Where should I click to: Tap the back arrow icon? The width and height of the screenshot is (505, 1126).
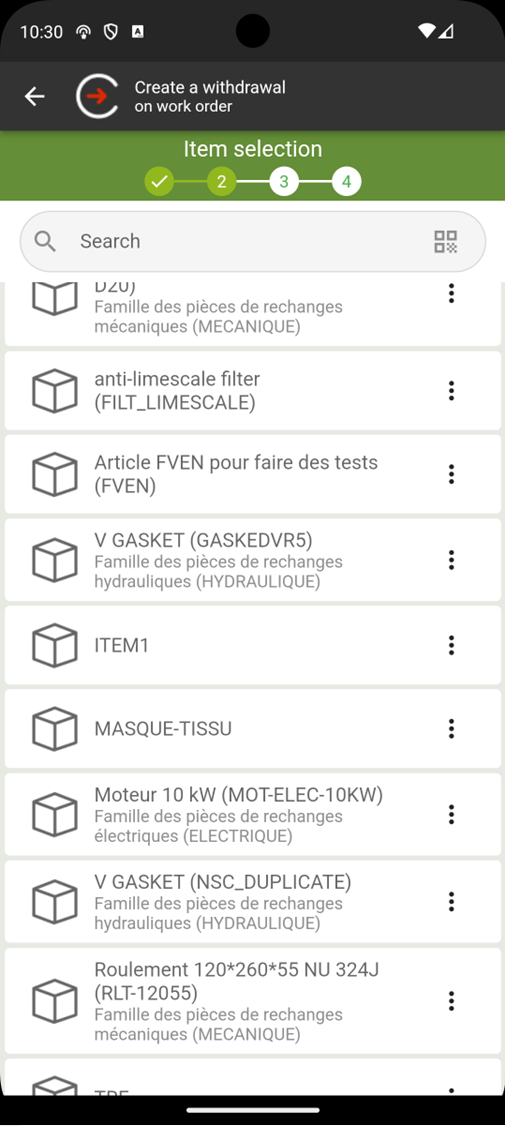pos(34,96)
